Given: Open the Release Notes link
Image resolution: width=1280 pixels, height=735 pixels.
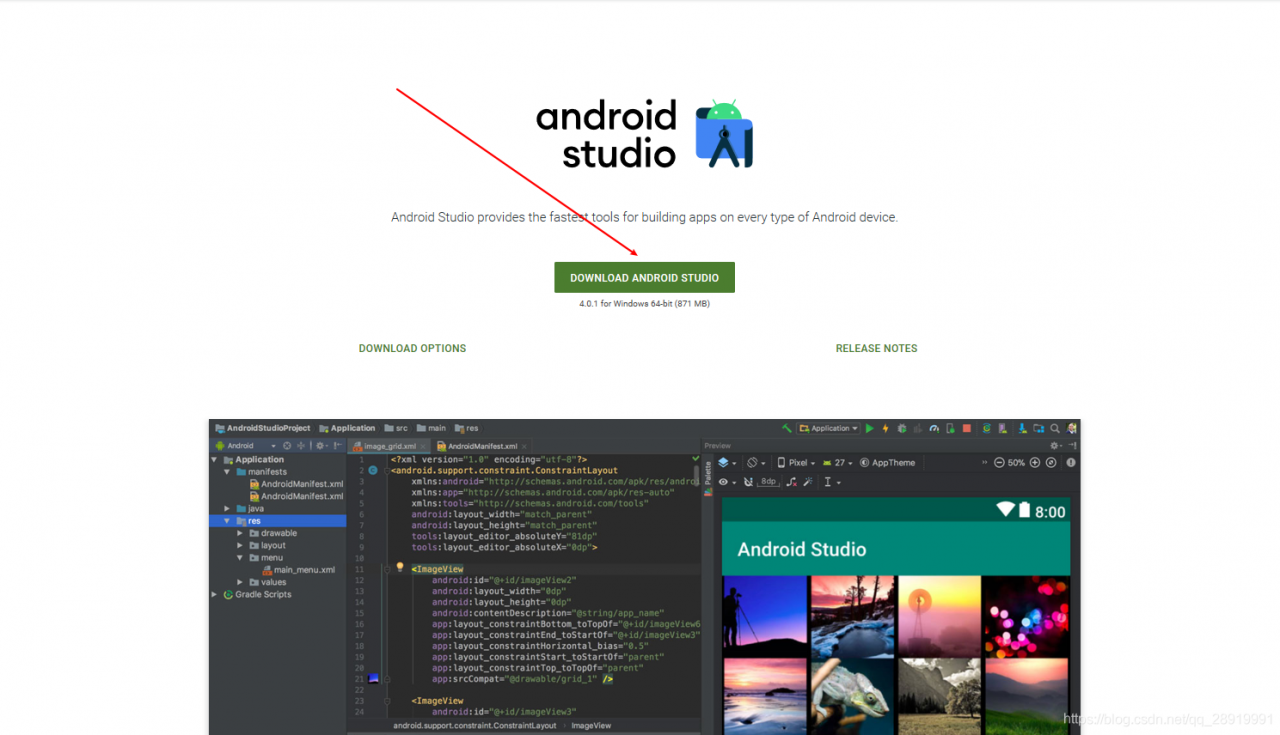Looking at the screenshot, I should click(876, 348).
